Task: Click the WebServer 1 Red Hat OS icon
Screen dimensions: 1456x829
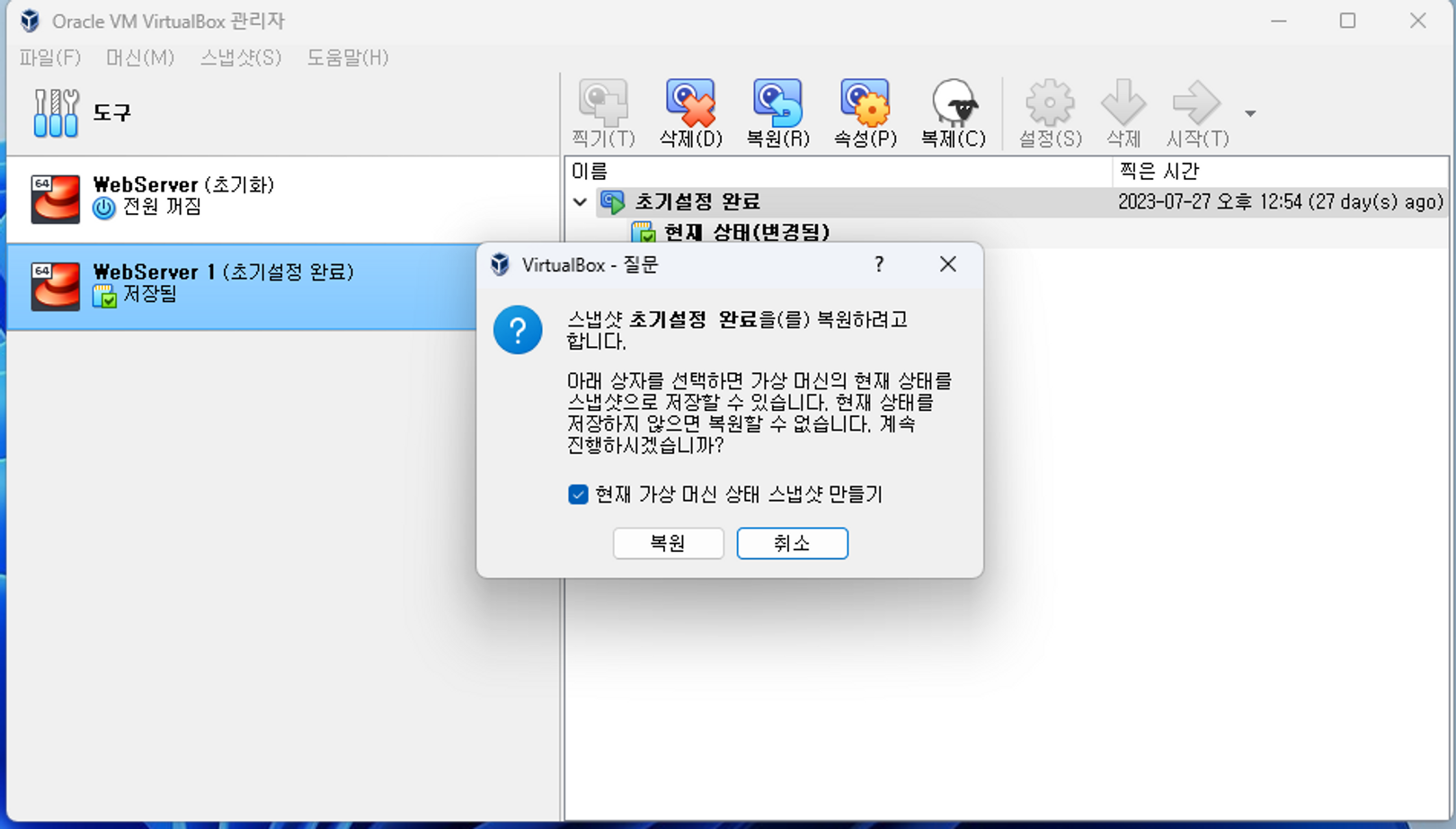Action: tap(55, 286)
